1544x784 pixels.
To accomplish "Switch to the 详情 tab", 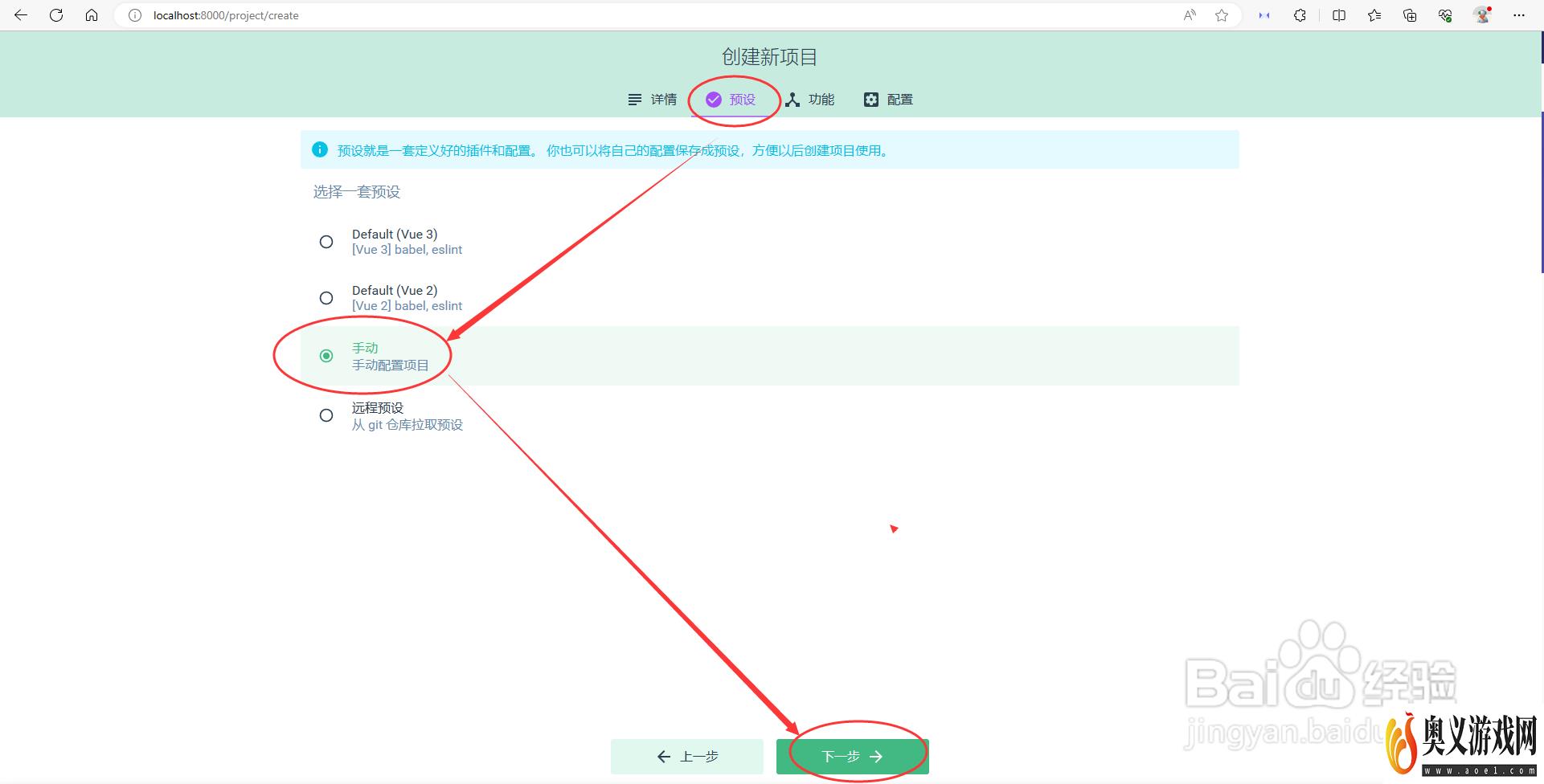I will (652, 100).
